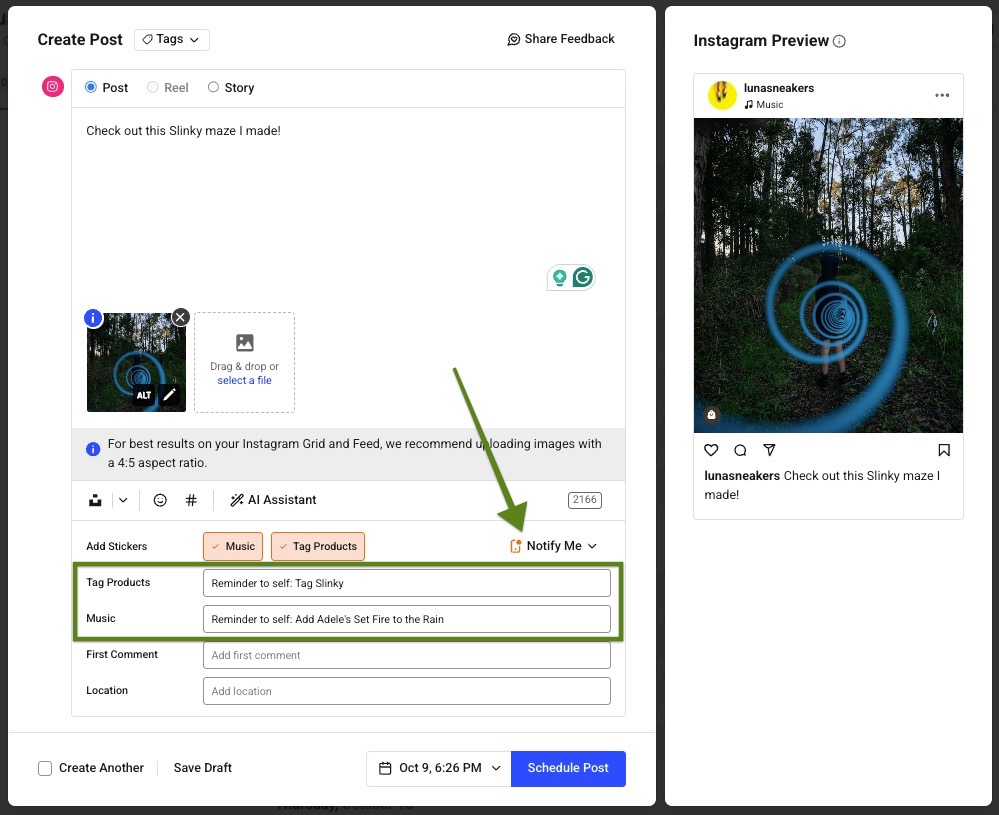Expand the Notify Me dropdown chevron

[593, 546]
